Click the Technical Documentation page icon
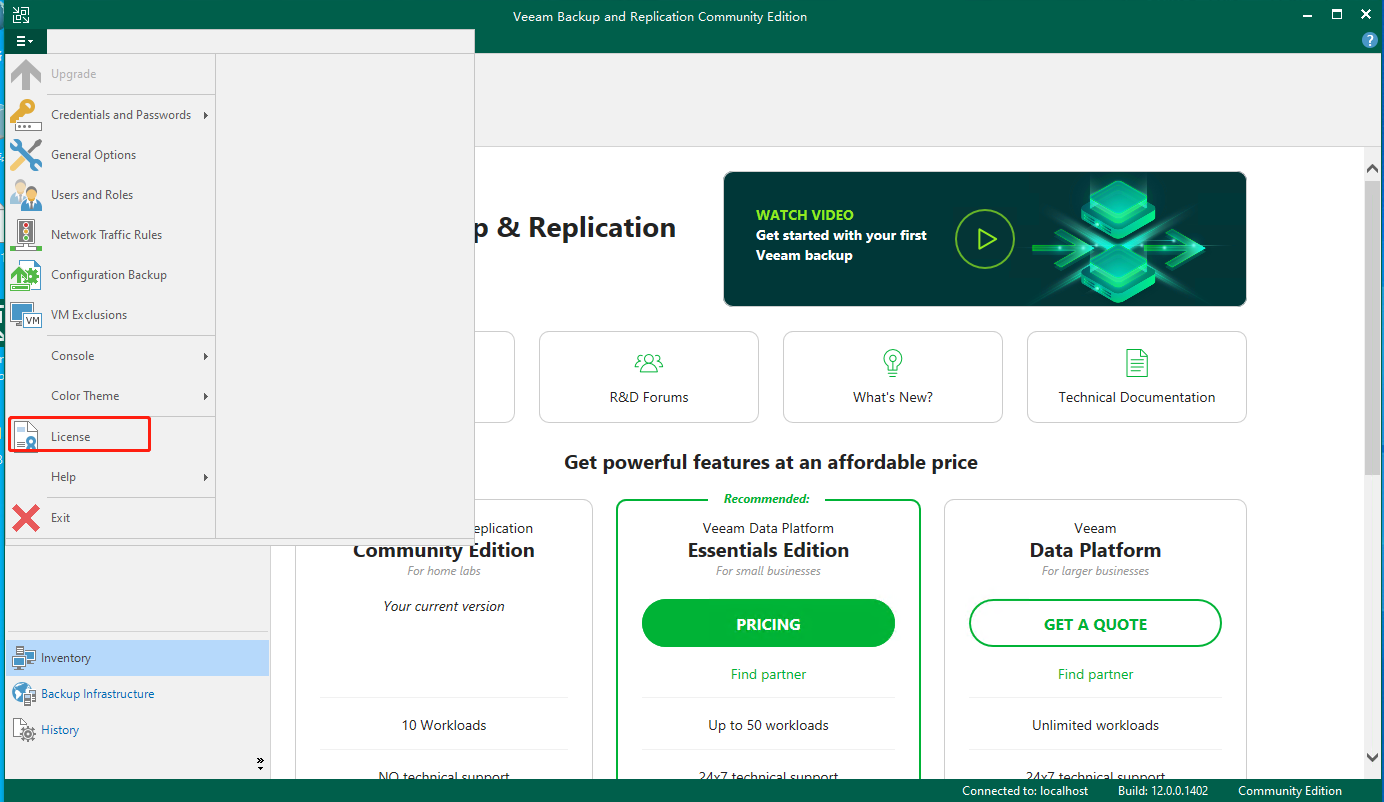This screenshot has width=1384, height=802. pos(1137,362)
